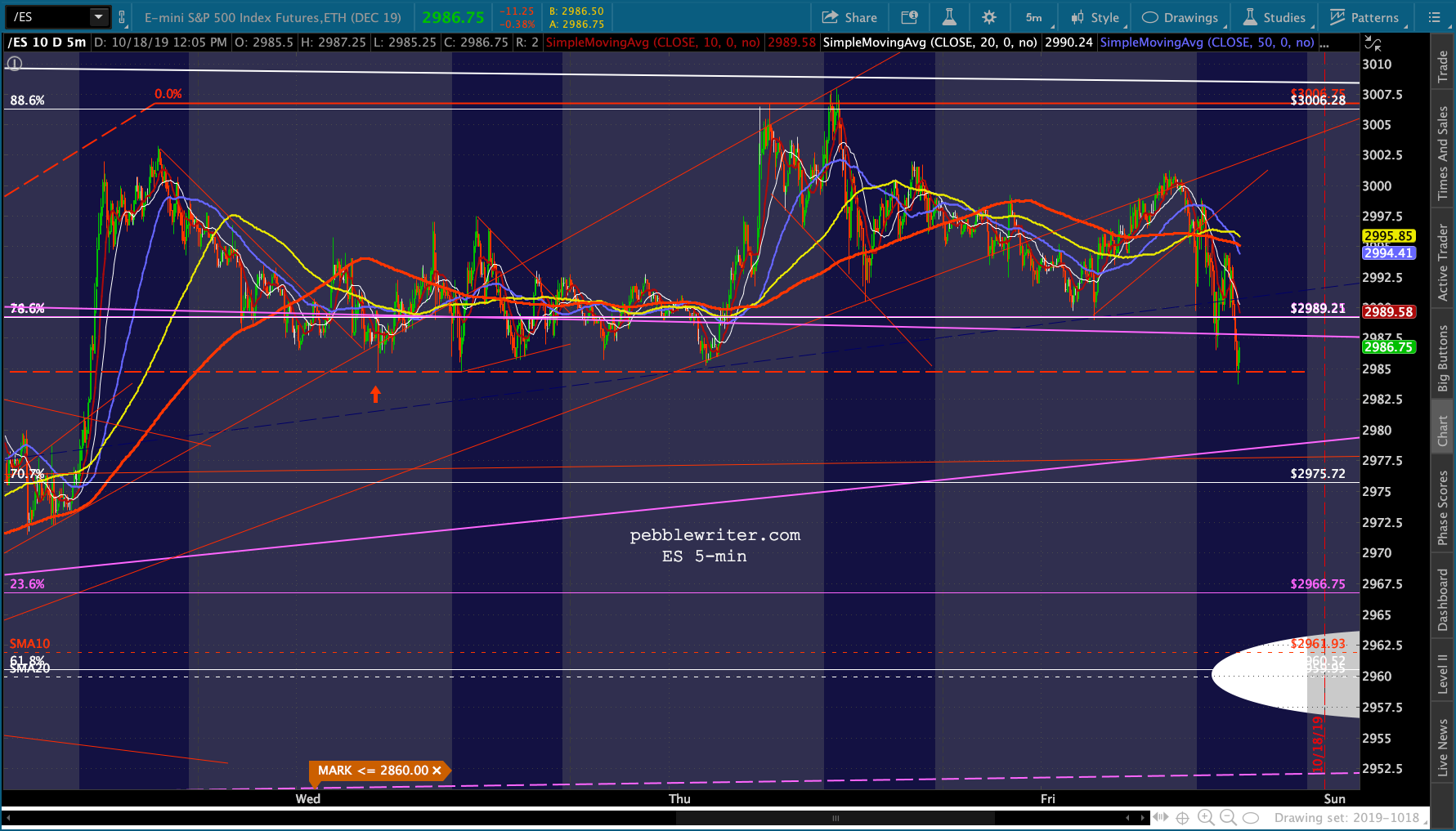Open the Style menu
Image resolution: width=1456 pixels, height=831 pixels.
[x=1095, y=17]
